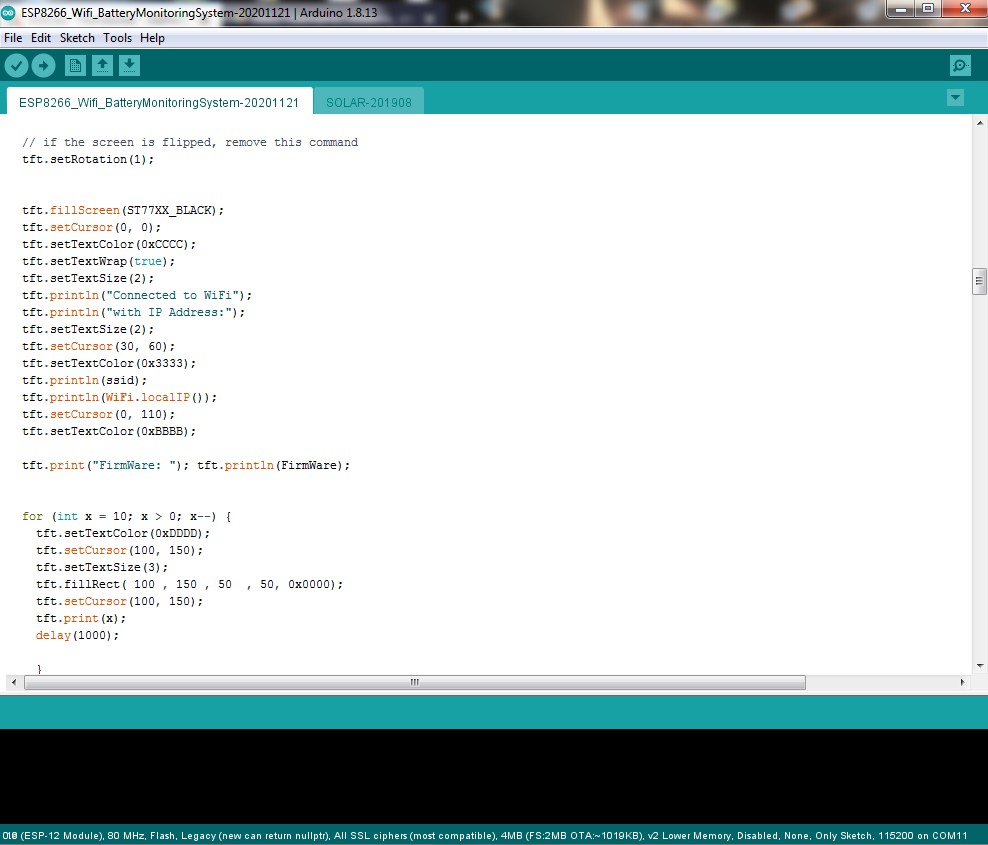This screenshot has width=988, height=845.
Task: Click the line tft.setTextColor(0x3333);
Action: coord(109,364)
